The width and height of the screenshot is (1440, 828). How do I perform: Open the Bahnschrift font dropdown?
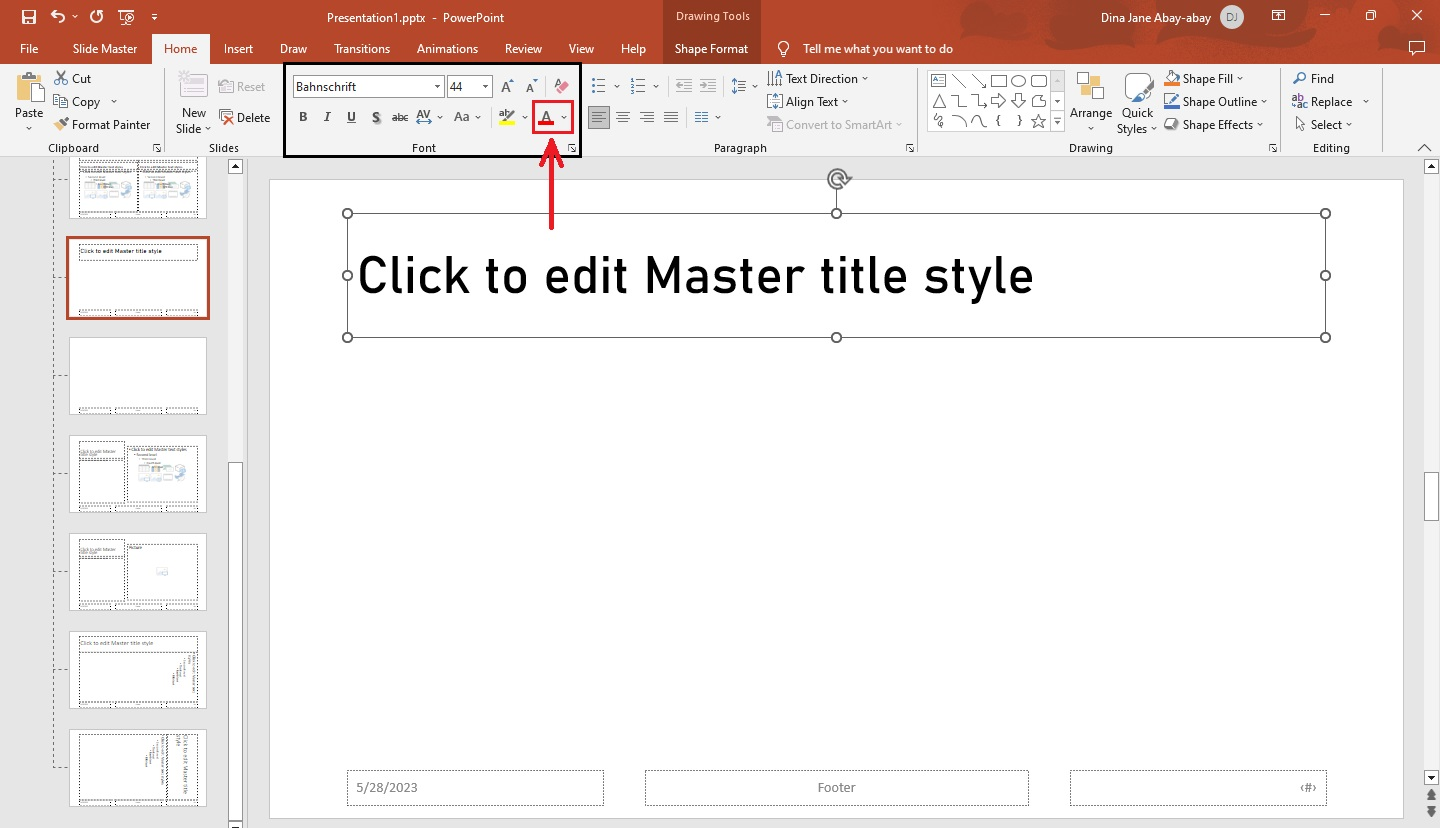436,86
